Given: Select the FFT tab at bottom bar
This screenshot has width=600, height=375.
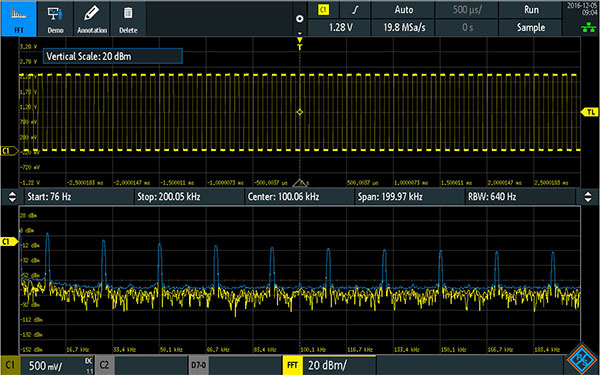Looking at the screenshot, I should (x=329, y=365).
